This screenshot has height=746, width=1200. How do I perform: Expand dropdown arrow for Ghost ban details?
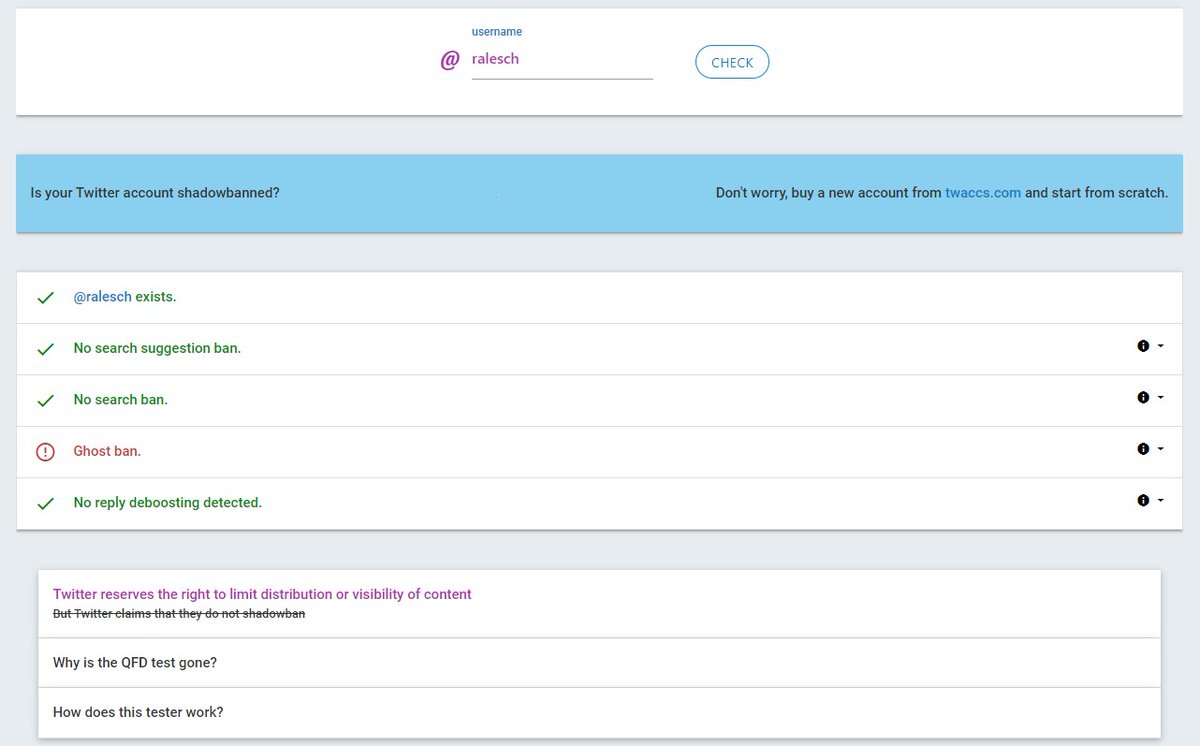tap(1160, 449)
